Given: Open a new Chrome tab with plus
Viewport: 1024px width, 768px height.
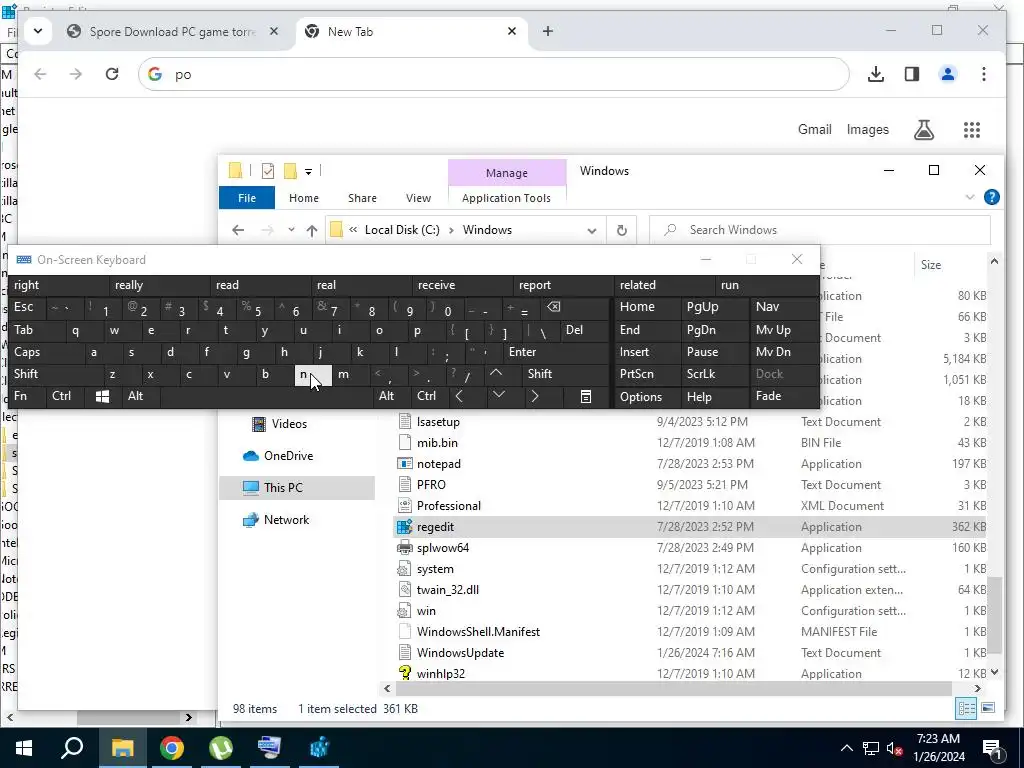Looking at the screenshot, I should pyautogui.click(x=547, y=31).
